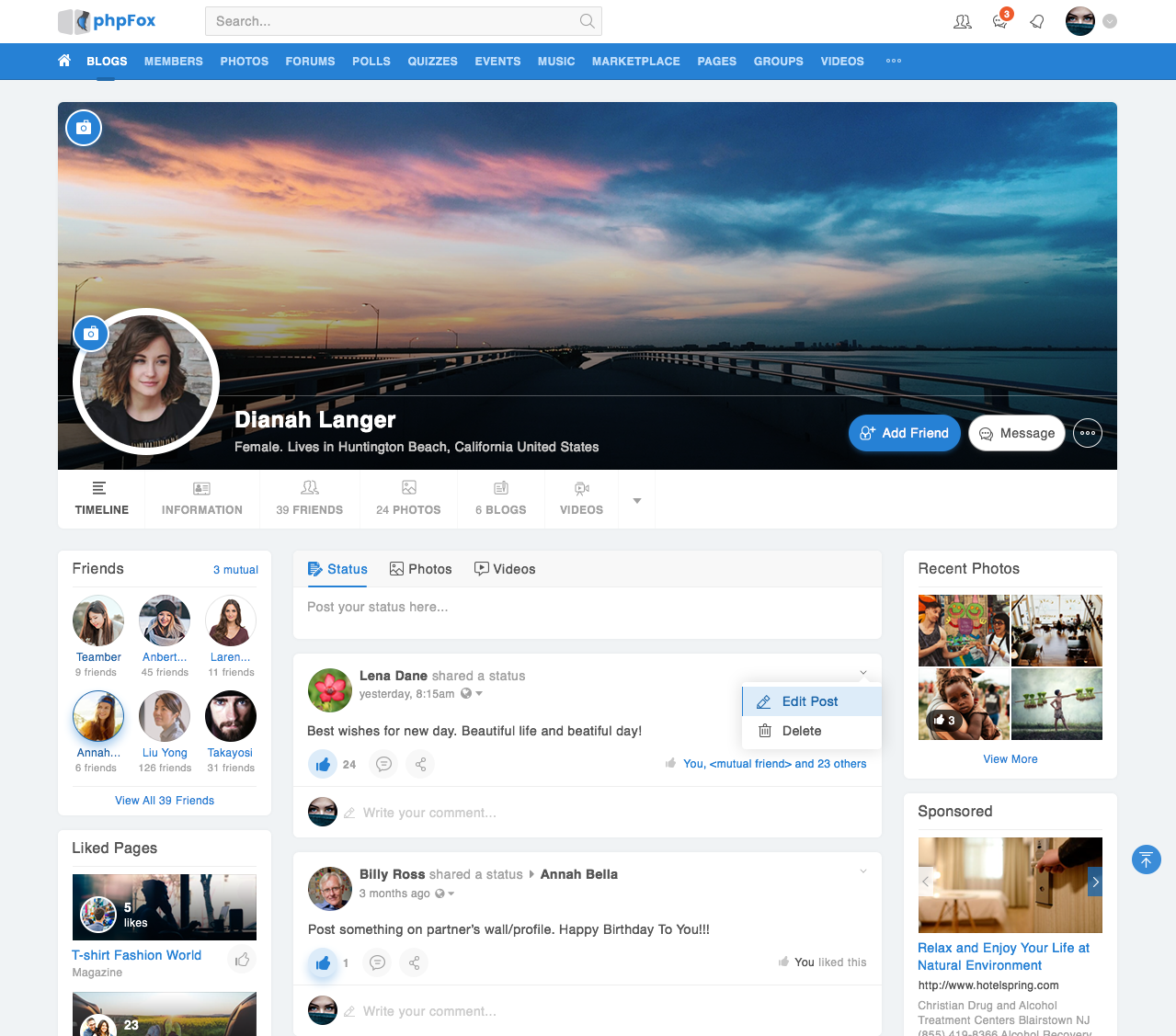This screenshot has width=1176, height=1036.
Task: Share Billy Ross's post using the share icon
Action: pyautogui.click(x=414, y=962)
